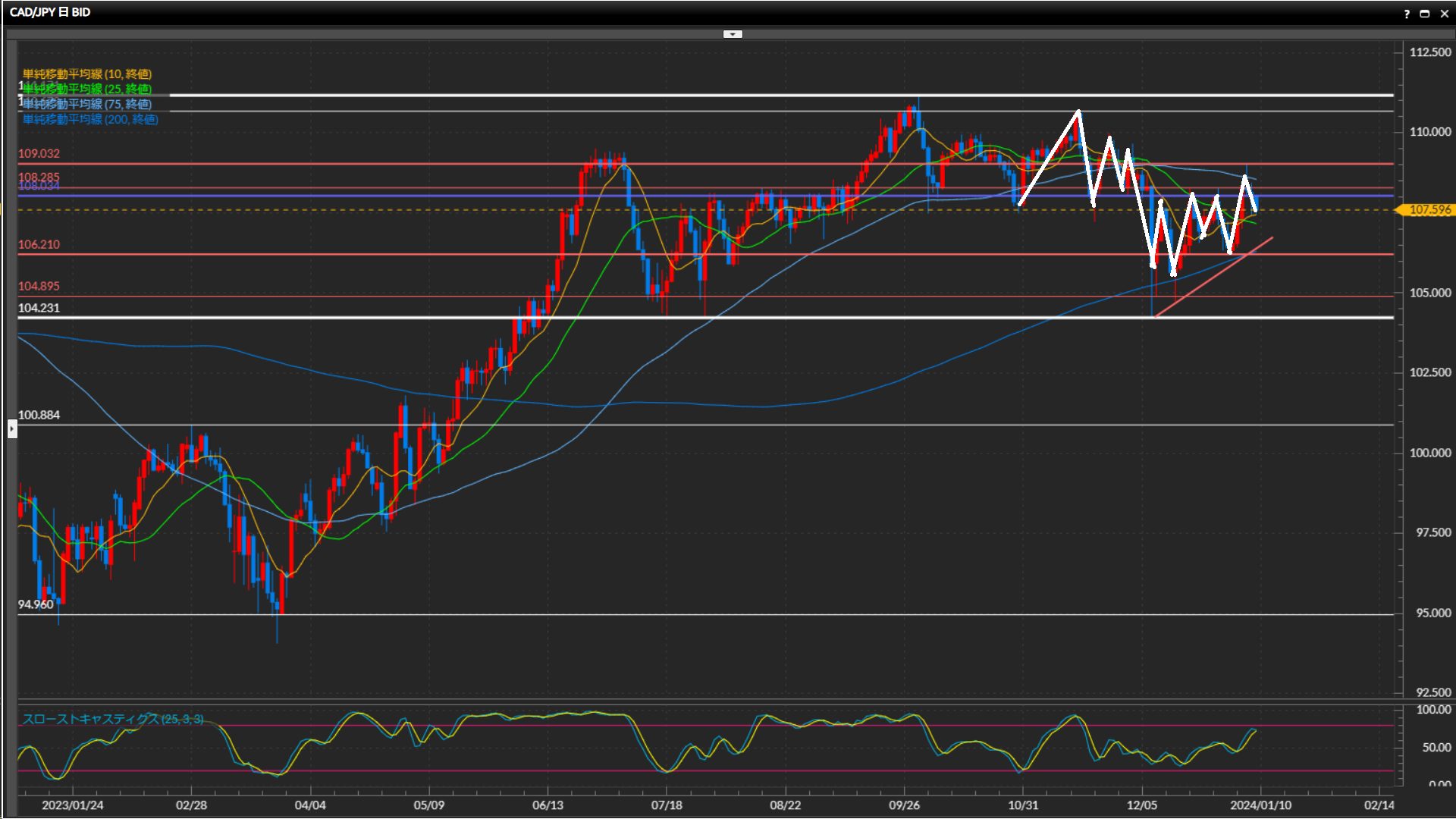Select the 106.210 resistance line label

(39, 244)
